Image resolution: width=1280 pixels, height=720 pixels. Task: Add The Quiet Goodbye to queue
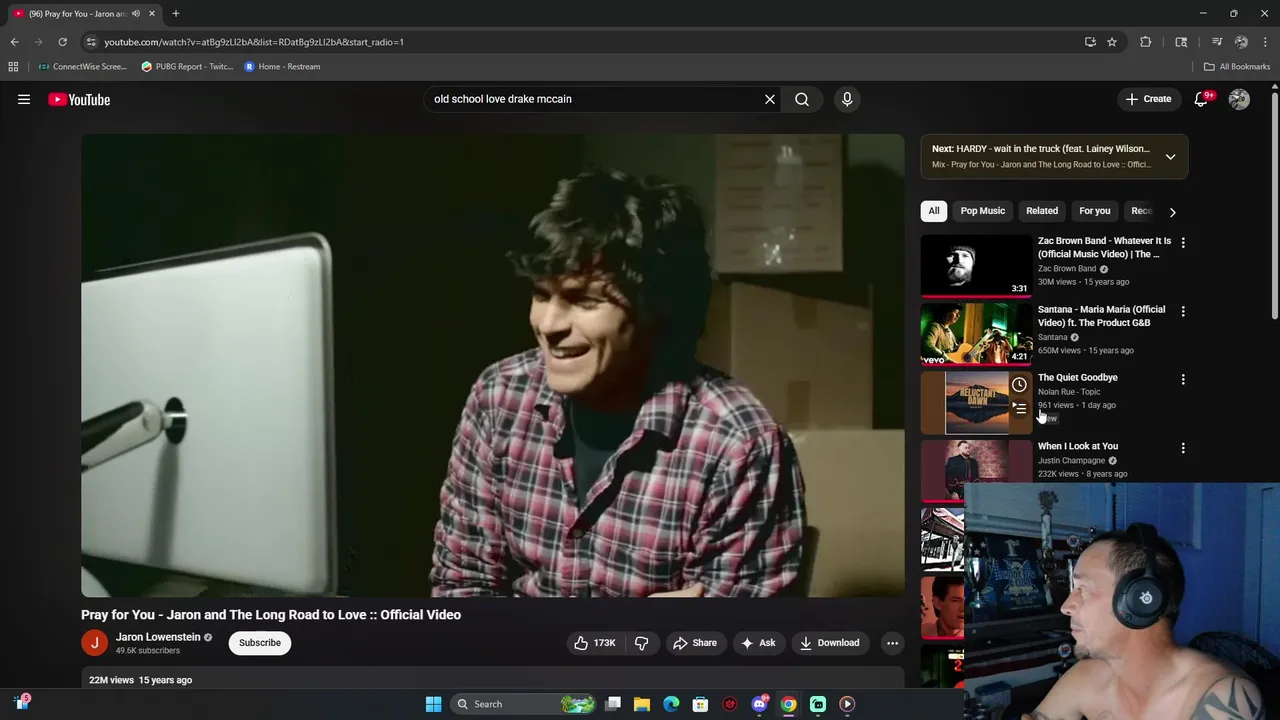(1019, 408)
